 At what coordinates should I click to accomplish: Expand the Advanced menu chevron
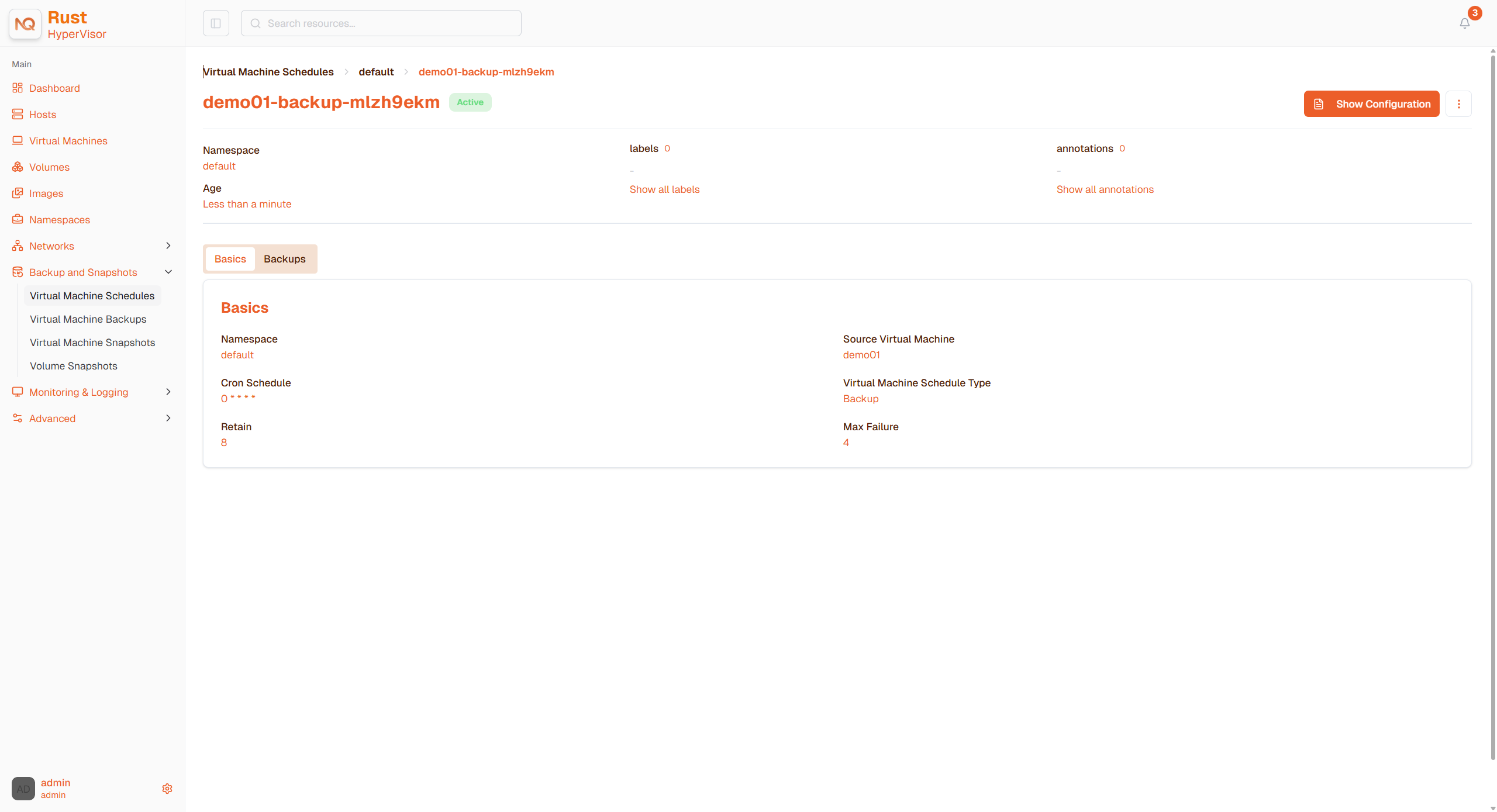coord(168,418)
